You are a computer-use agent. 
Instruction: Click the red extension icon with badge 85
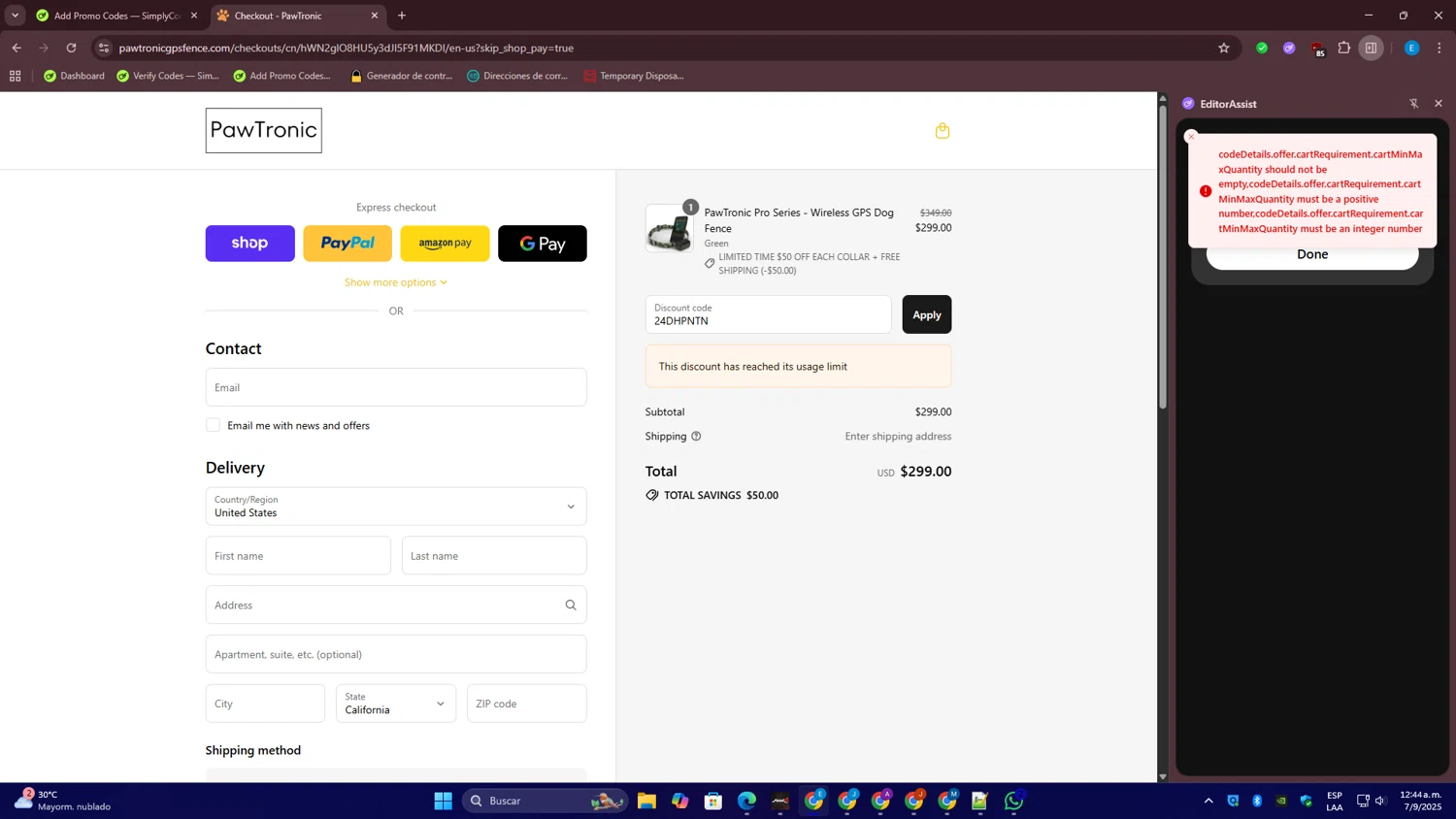pyautogui.click(x=1317, y=49)
